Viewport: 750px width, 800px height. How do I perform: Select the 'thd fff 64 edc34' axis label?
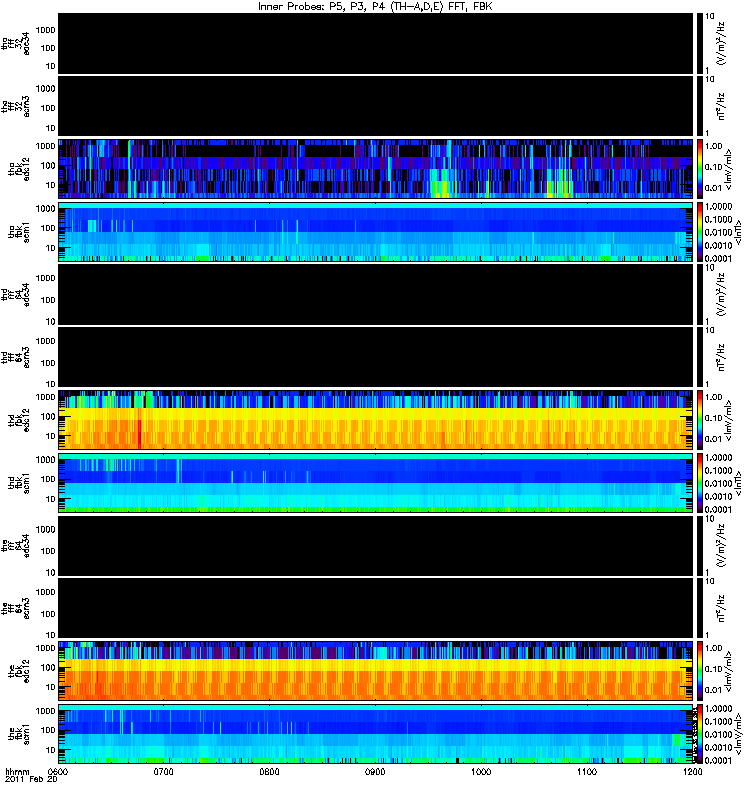pyautogui.click(x=15, y=295)
